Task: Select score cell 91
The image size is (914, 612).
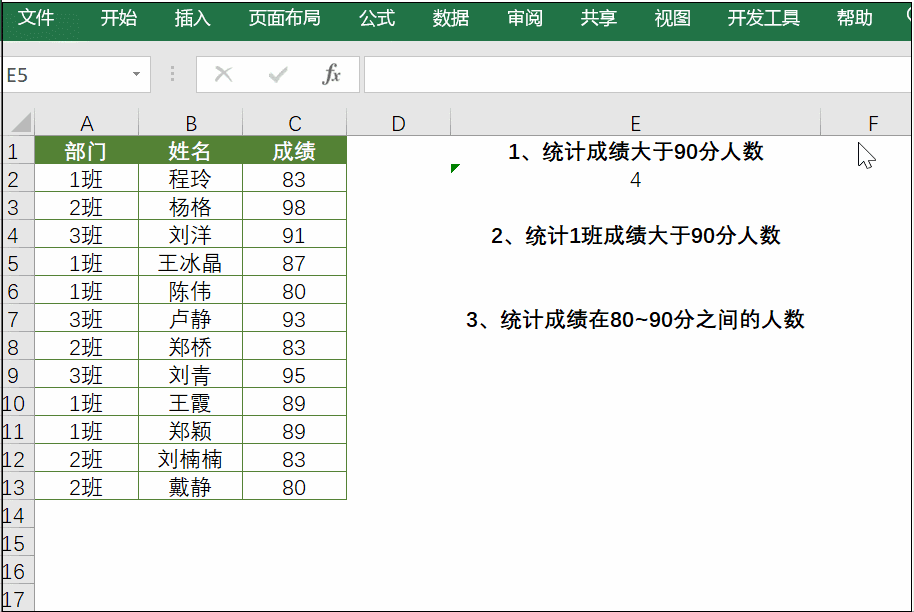Action: tap(294, 235)
